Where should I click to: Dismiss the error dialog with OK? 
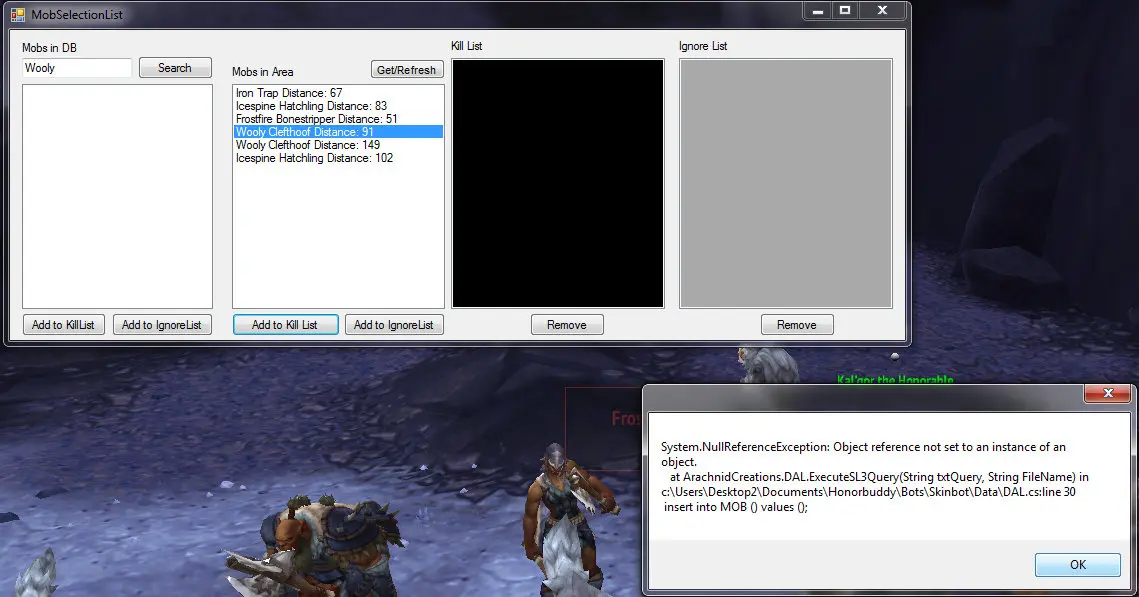[x=1077, y=564]
